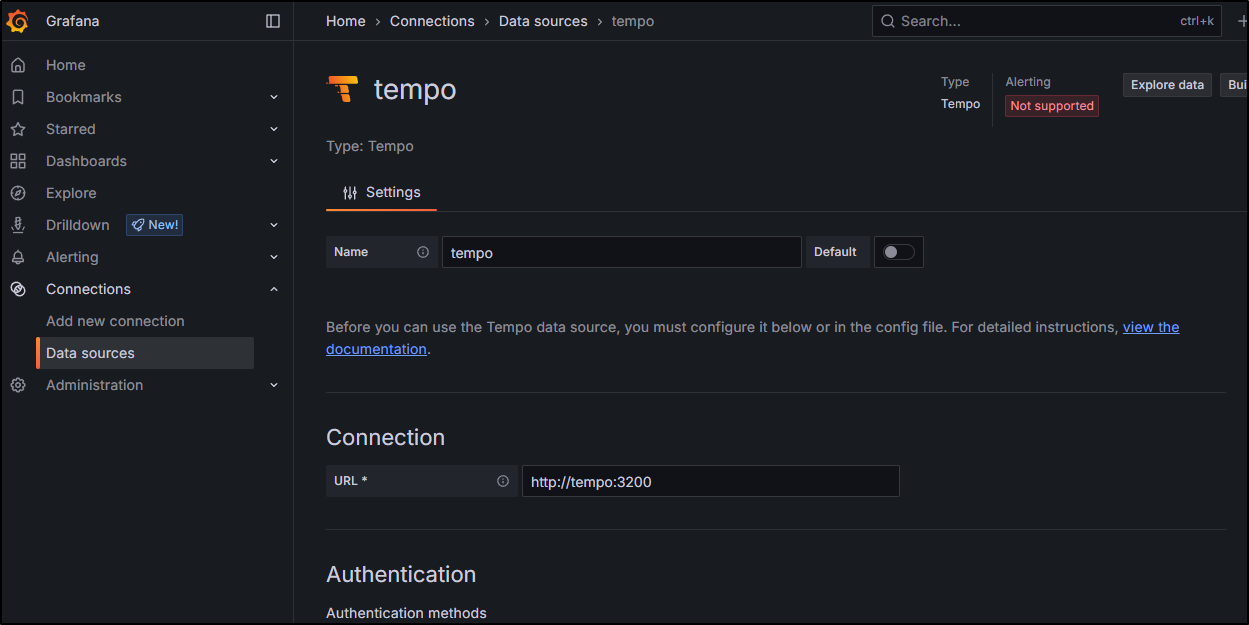Go to Home breadcrumb link
The height and width of the screenshot is (625, 1249).
click(x=346, y=21)
